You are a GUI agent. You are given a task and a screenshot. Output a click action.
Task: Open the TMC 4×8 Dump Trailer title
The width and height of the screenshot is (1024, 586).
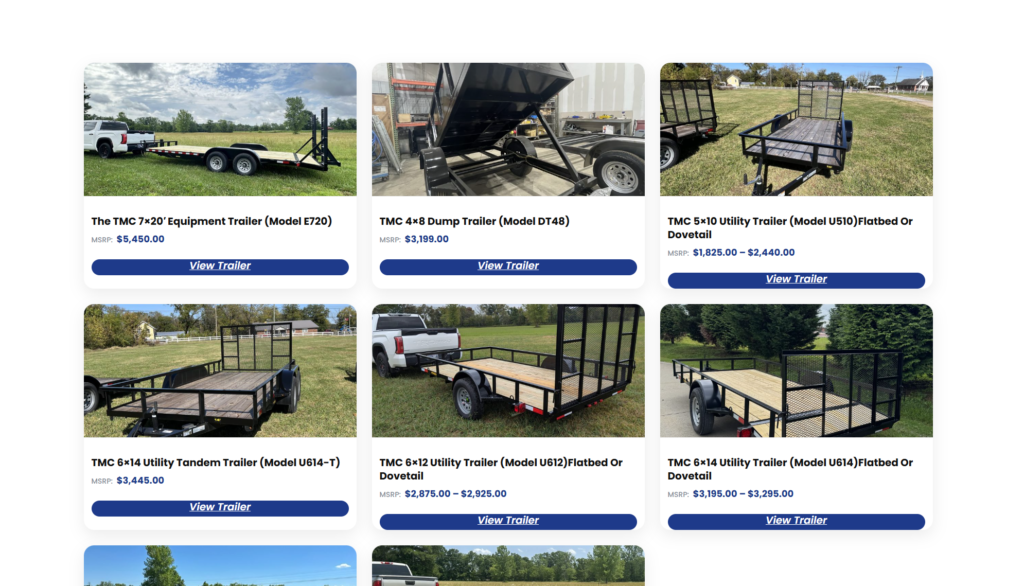pos(474,221)
